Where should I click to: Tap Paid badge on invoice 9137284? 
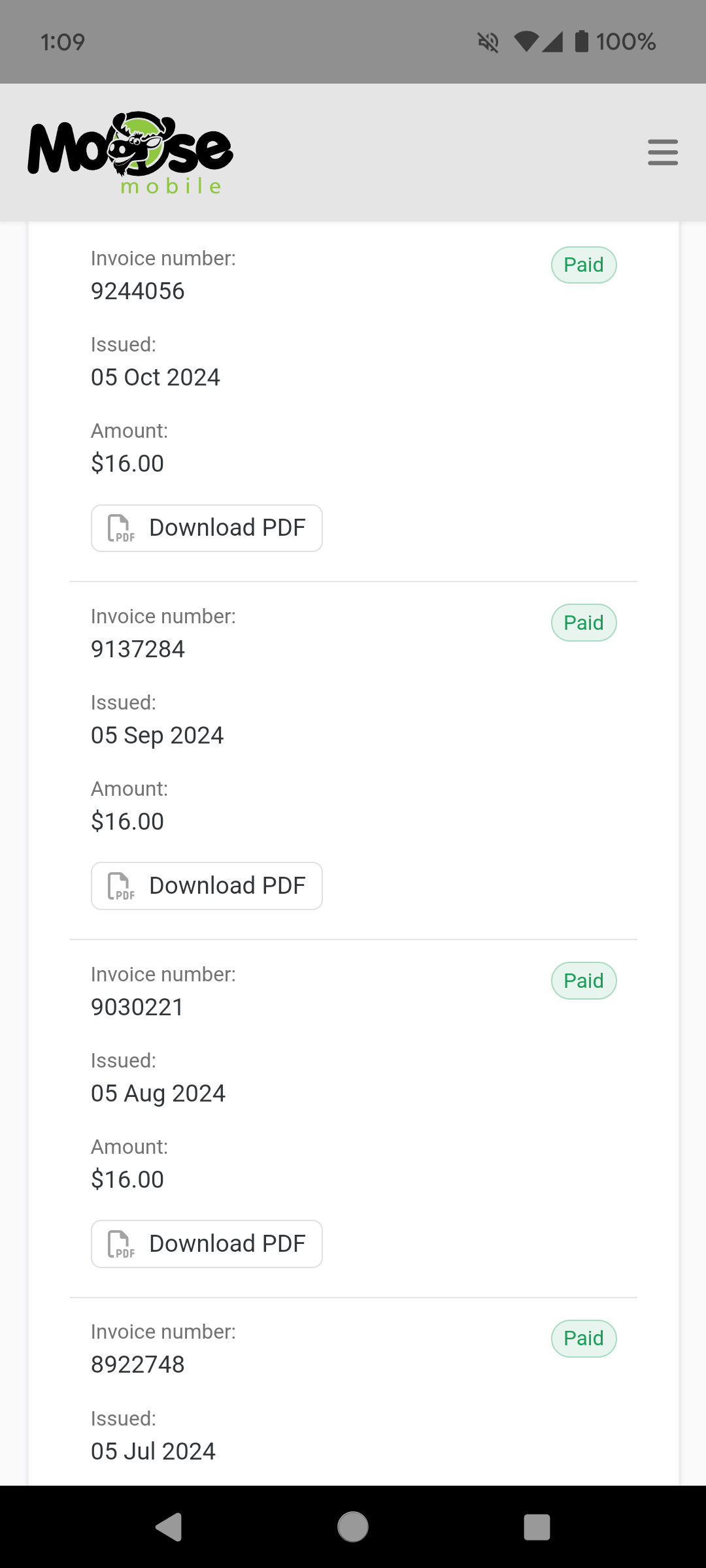[x=584, y=623]
